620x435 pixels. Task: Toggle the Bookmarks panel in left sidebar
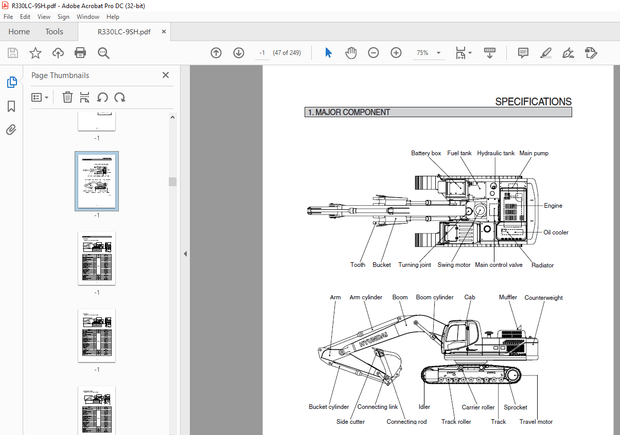tap(12, 106)
